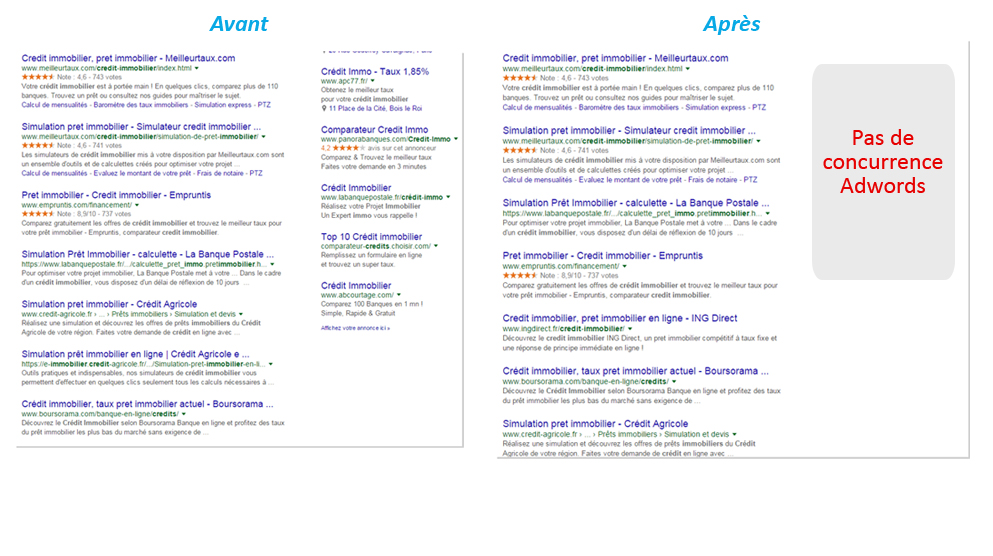Click the www.ingdirect.fr/credit-immobilier URL text
The height and width of the screenshot is (556, 993).
564,329
